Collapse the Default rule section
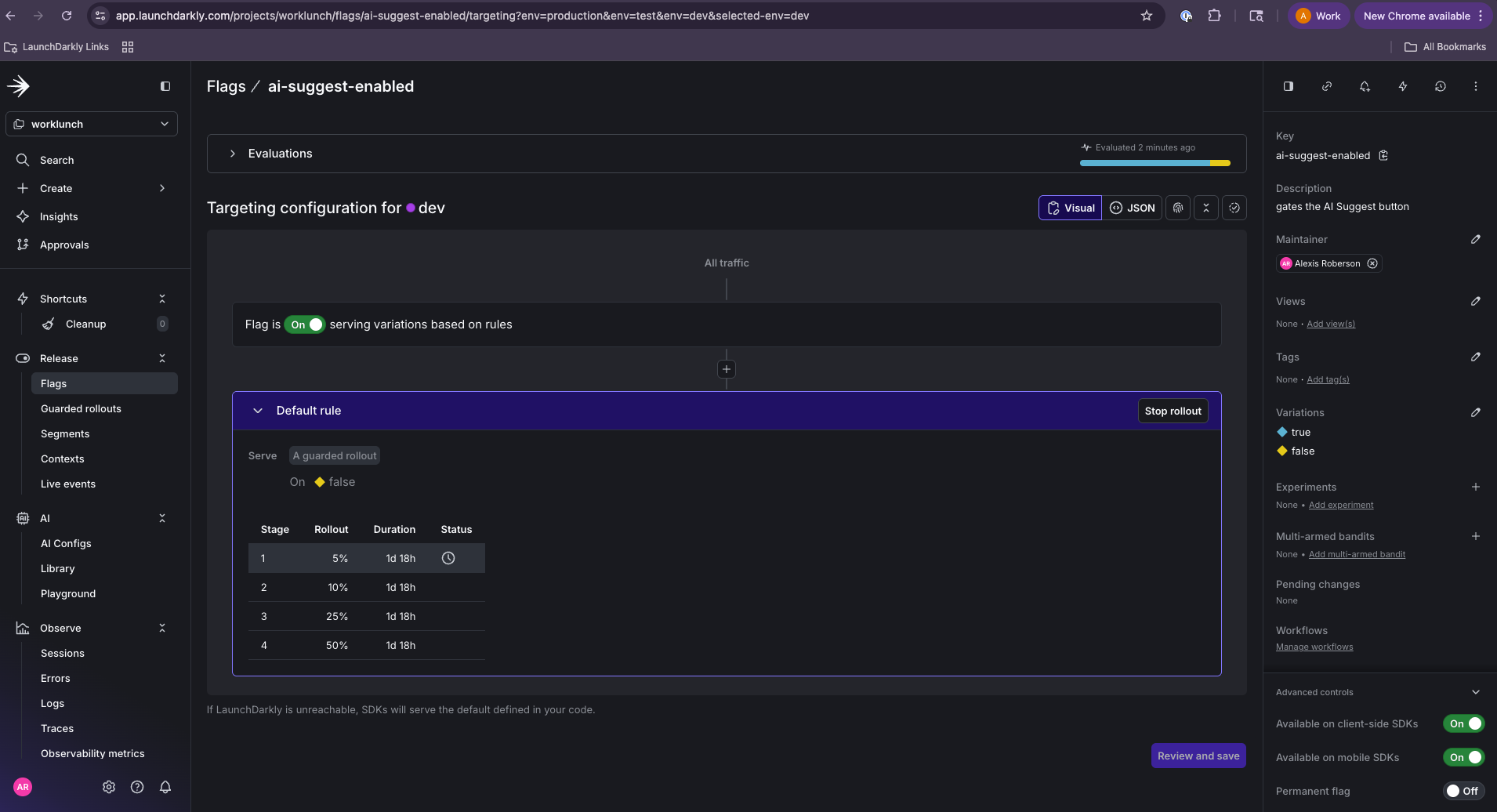Screen dimensions: 1497x812 (x=258, y=410)
